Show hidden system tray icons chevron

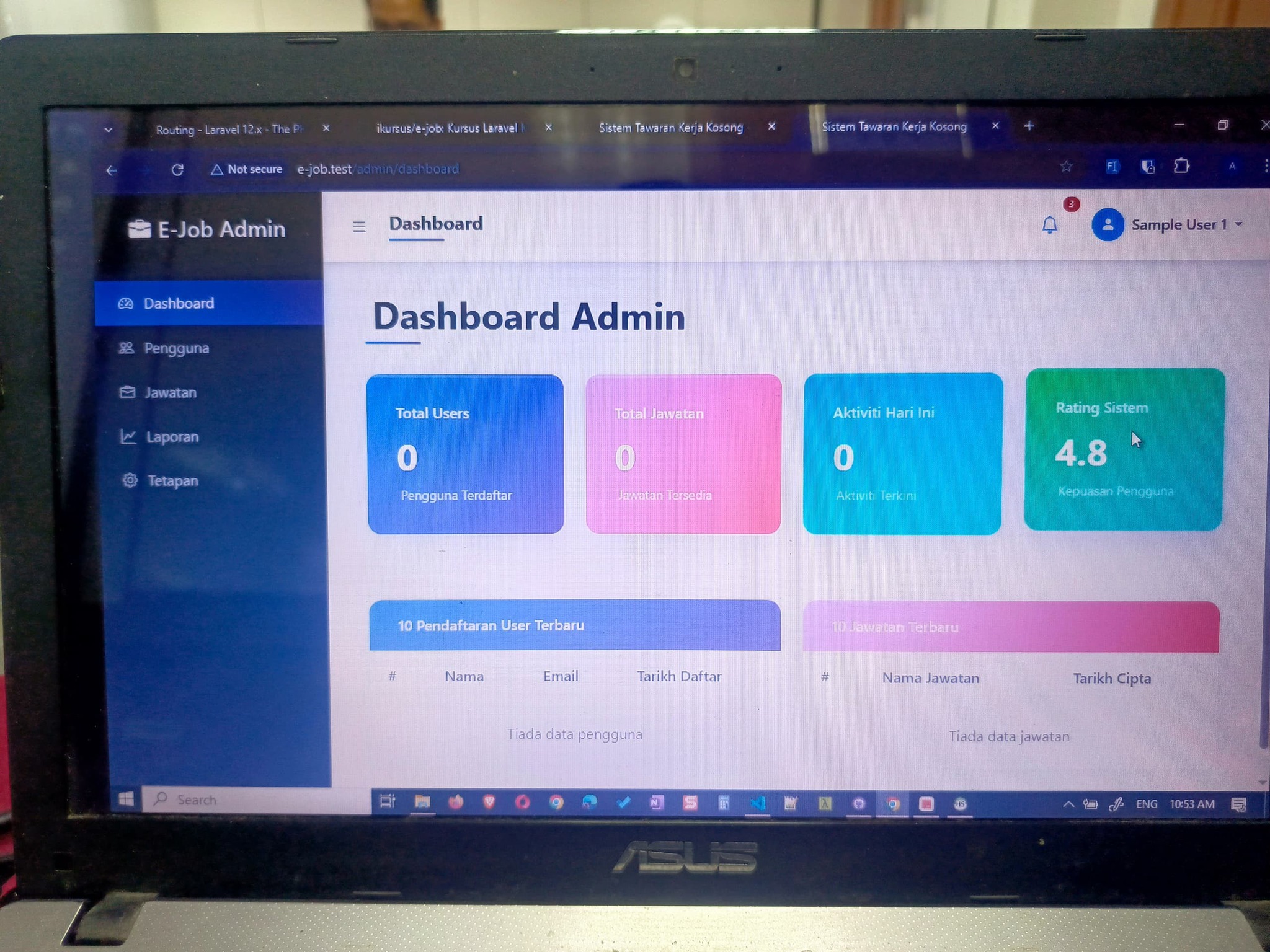[x=1068, y=804]
